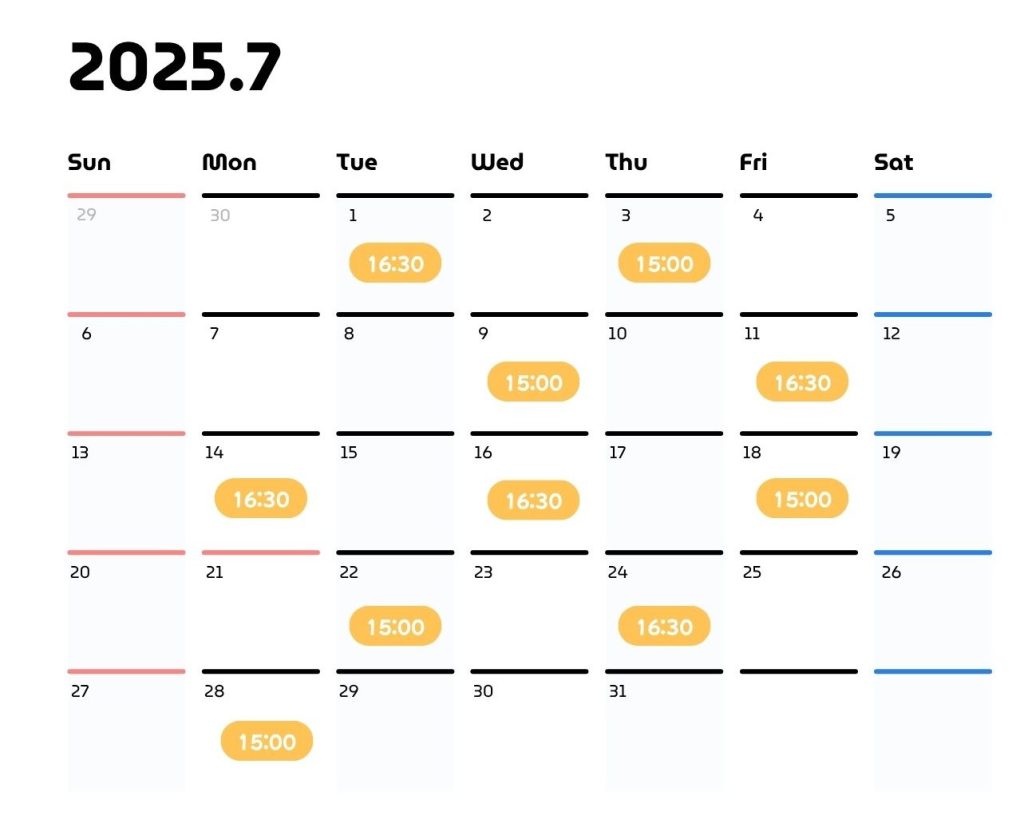
Task: Select date 31 on the calendar
Action: pos(617,691)
